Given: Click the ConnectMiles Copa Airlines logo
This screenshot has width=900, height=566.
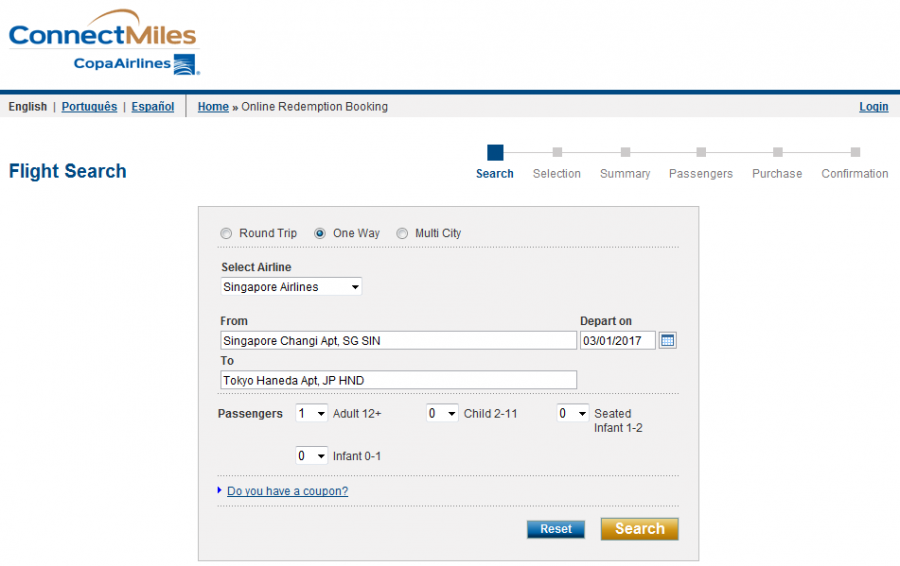Looking at the screenshot, I should tap(104, 42).
